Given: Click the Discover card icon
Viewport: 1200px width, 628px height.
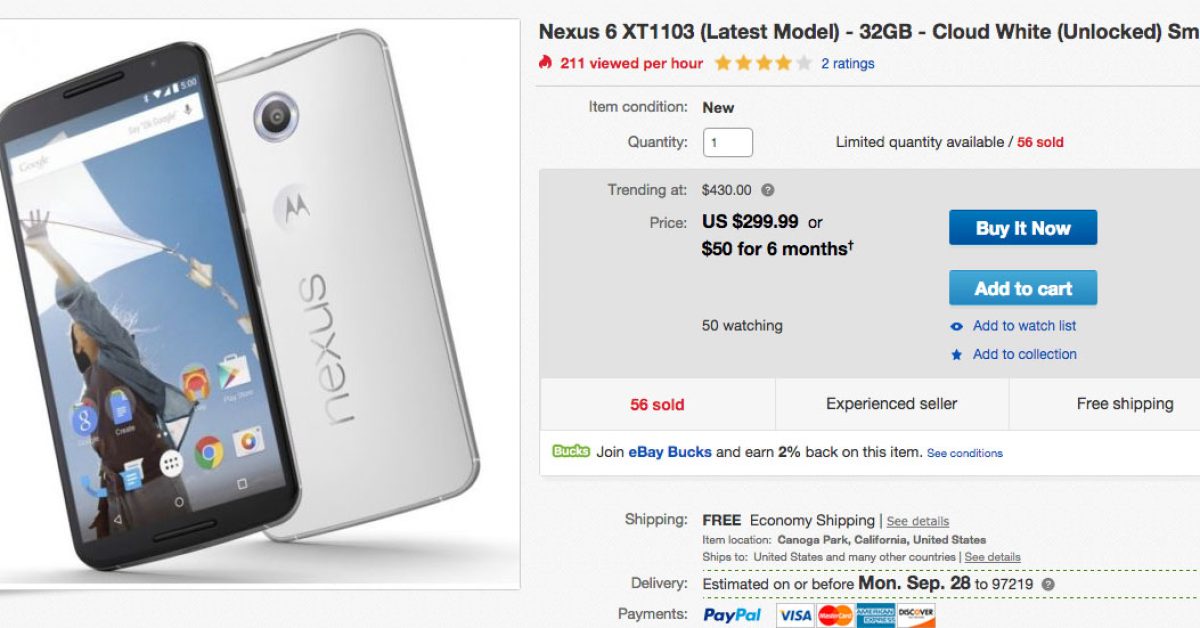Looking at the screenshot, I should coord(916,615).
